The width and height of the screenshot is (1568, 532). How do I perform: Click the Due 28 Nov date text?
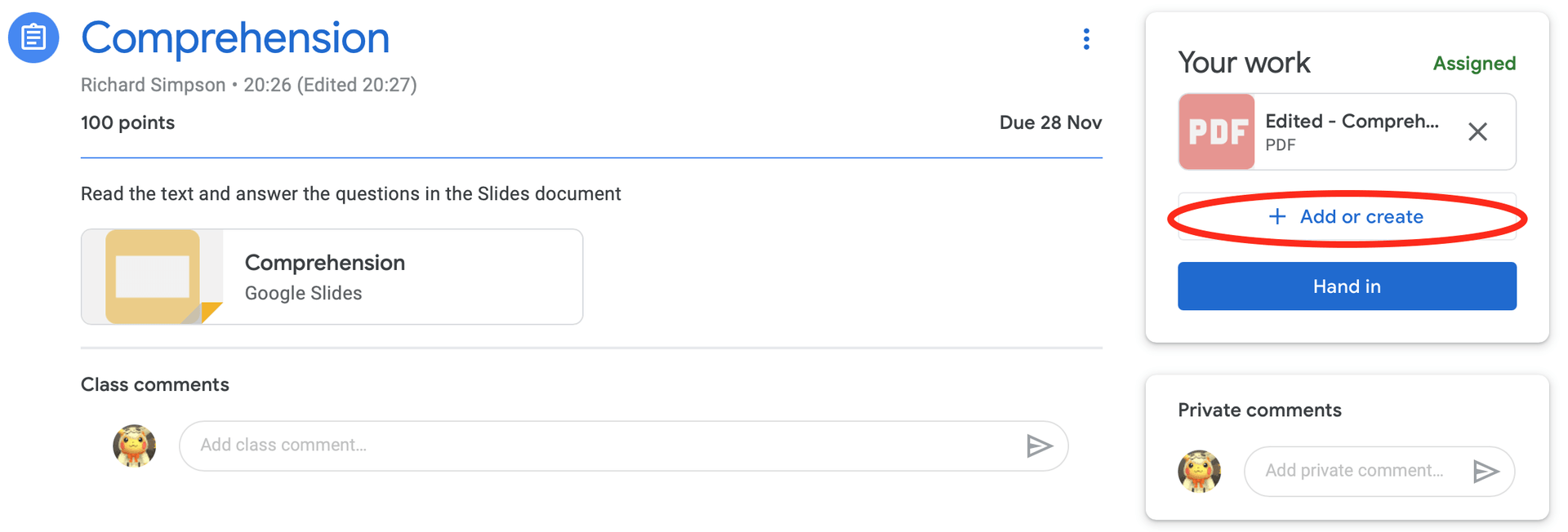tap(1050, 122)
